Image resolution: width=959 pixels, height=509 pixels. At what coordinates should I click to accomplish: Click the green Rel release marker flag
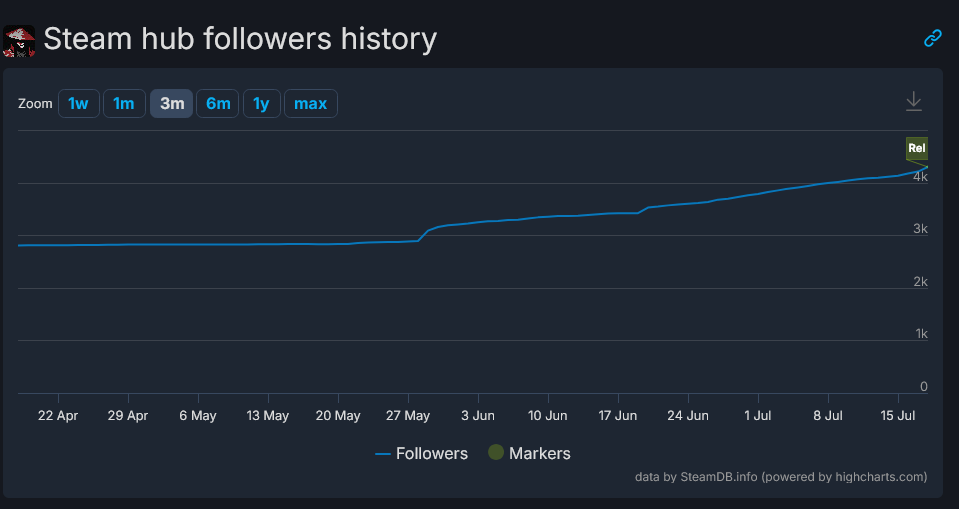point(916,148)
